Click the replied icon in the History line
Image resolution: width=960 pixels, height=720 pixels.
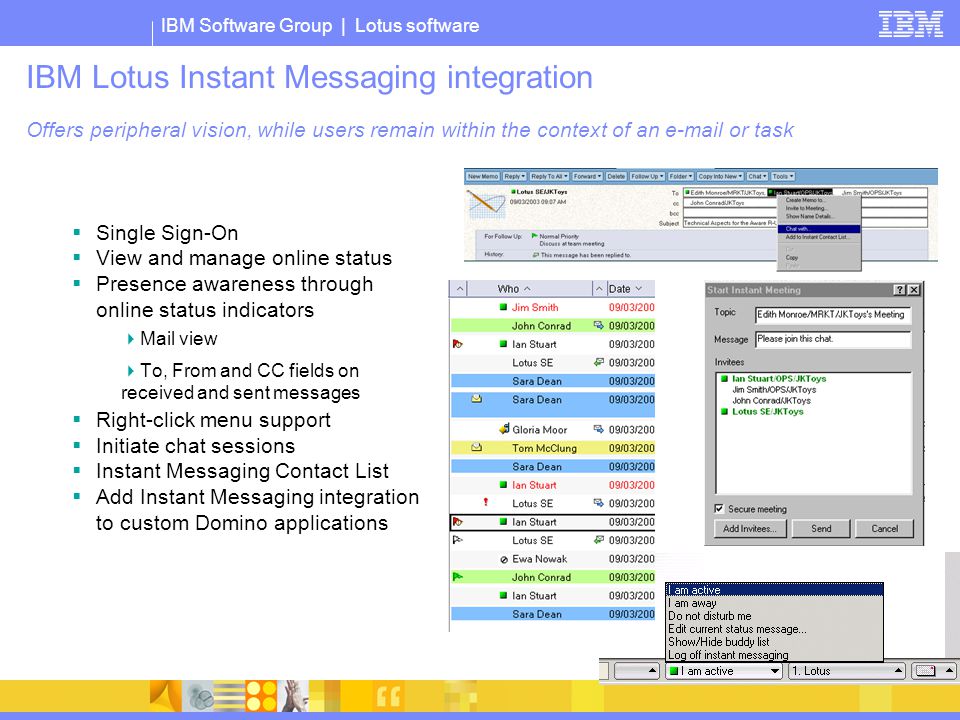[x=536, y=255]
